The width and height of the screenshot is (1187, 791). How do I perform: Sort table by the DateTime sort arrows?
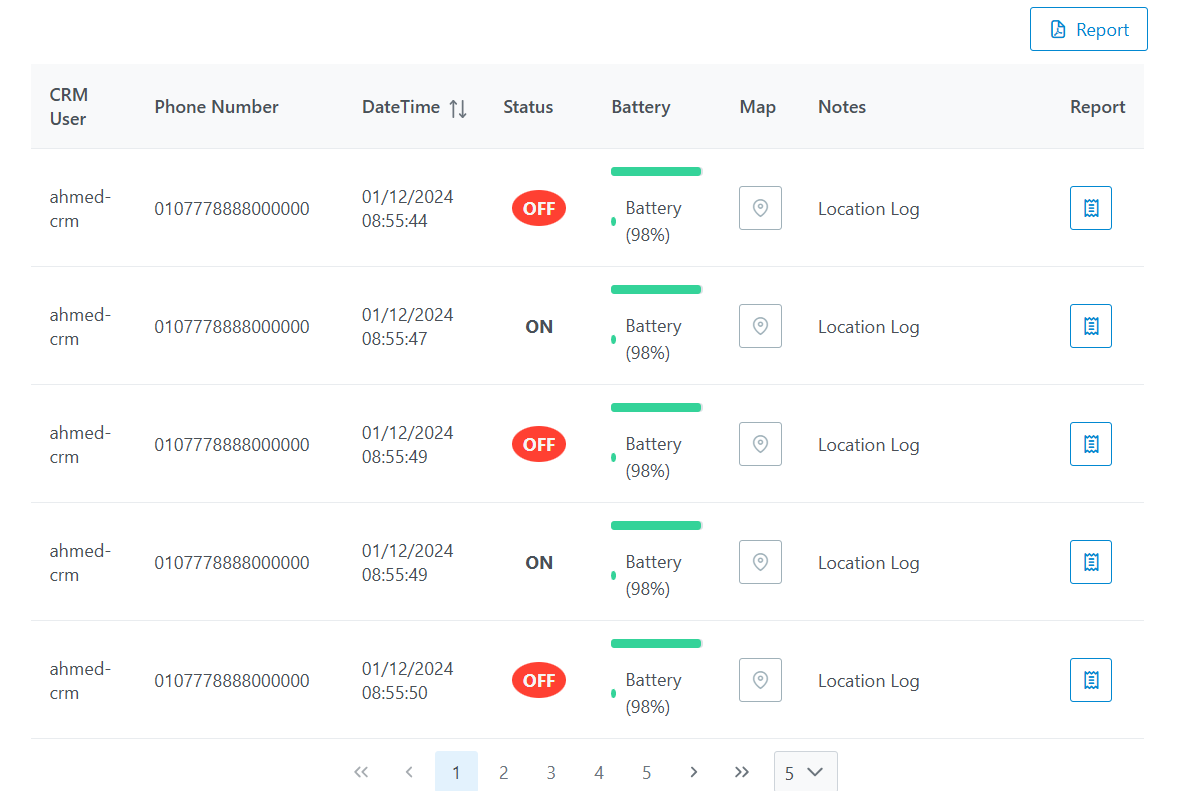[458, 108]
